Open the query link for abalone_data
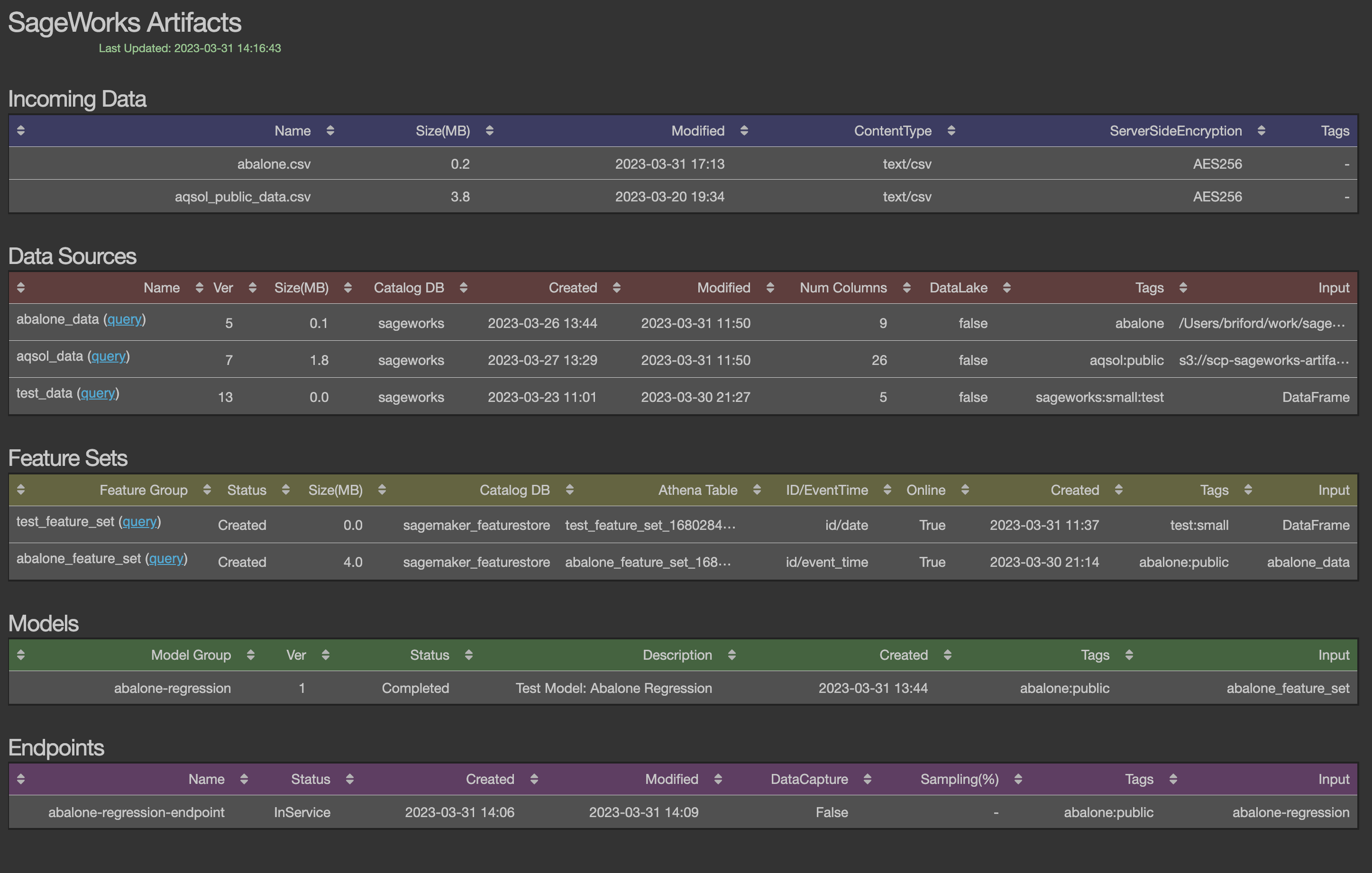Viewport: 1372px width, 873px height. point(124,319)
